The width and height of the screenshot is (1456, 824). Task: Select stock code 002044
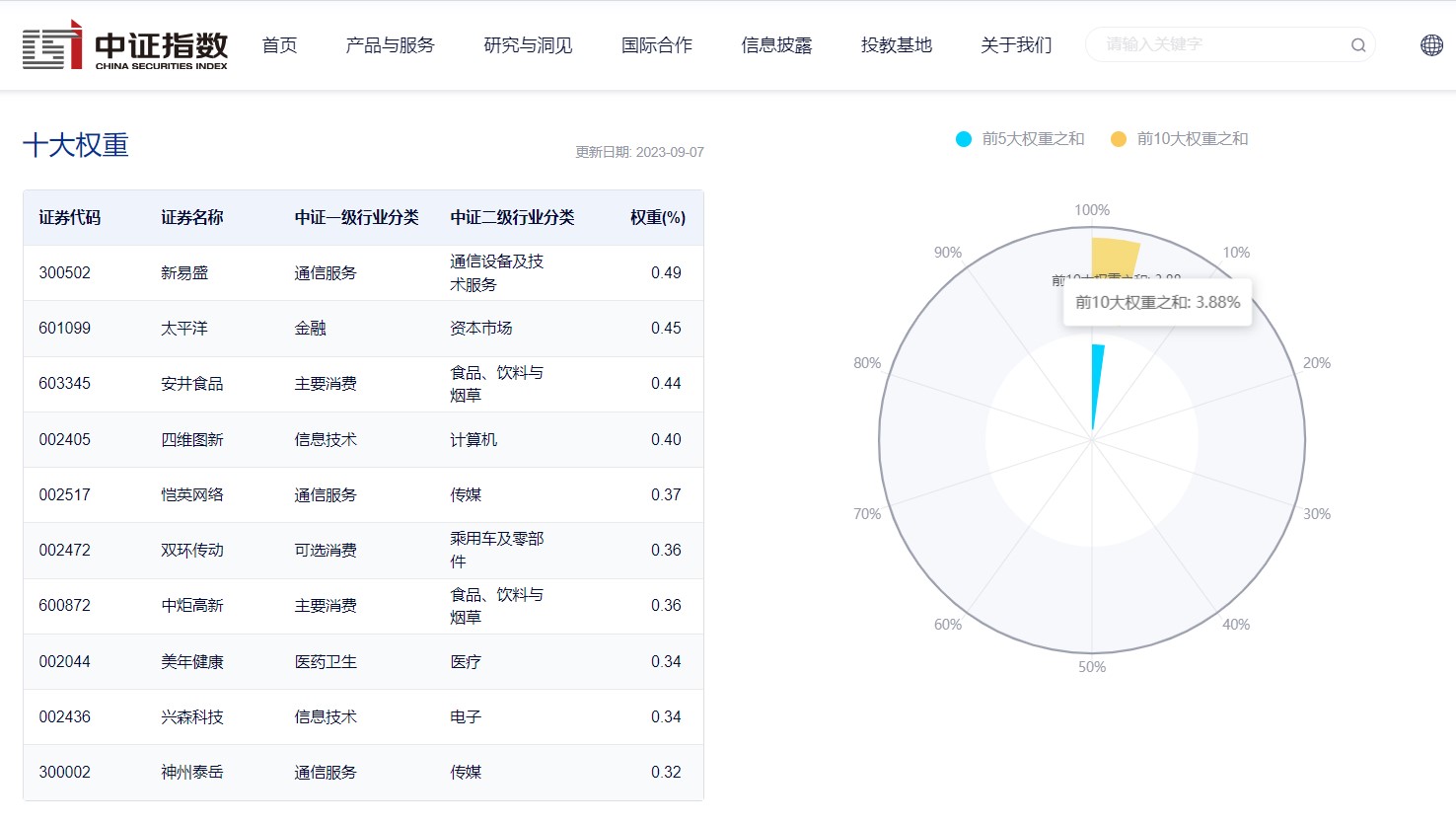coord(64,661)
